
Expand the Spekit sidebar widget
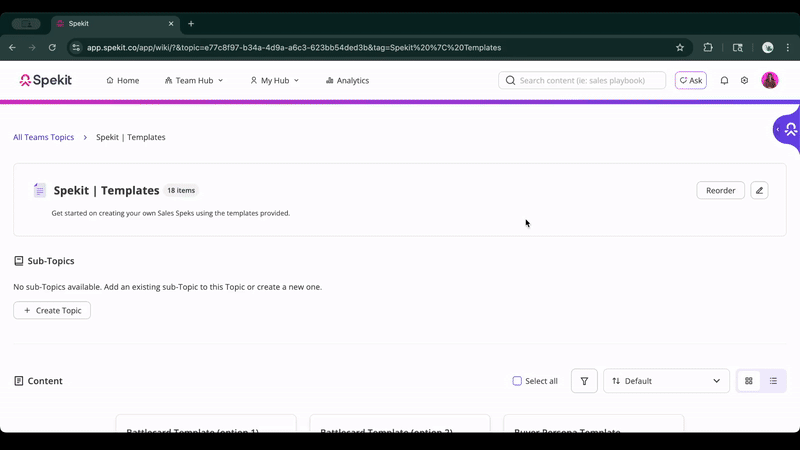[x=787, y=130]
